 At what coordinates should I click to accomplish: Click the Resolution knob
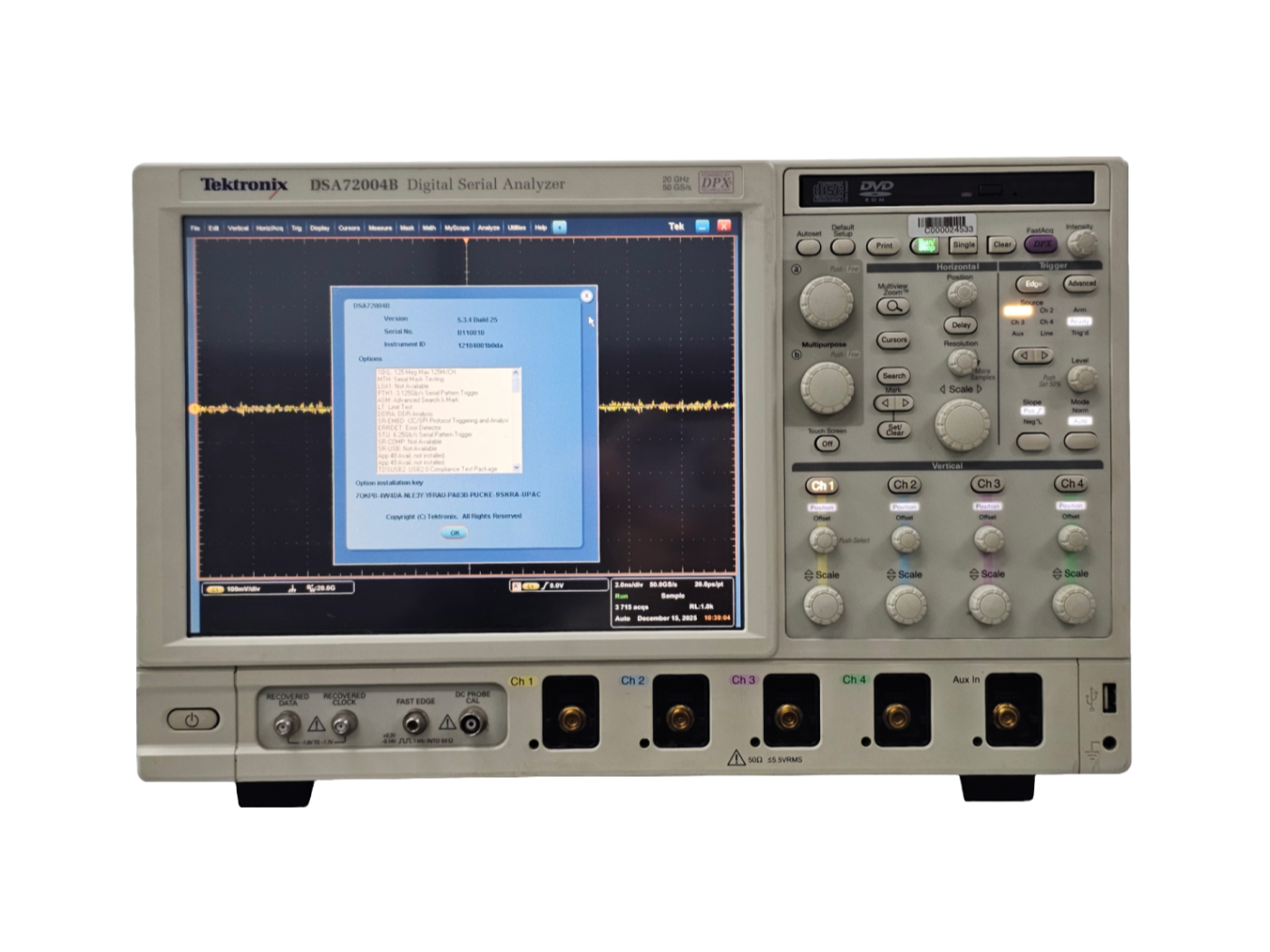coord(961,361)
